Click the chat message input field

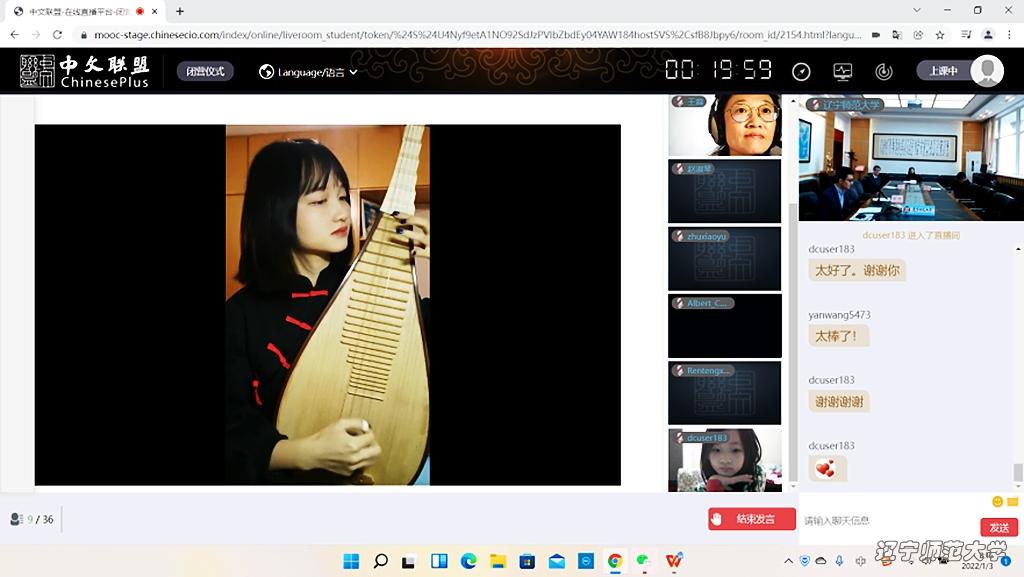click(x=888, y=520)
